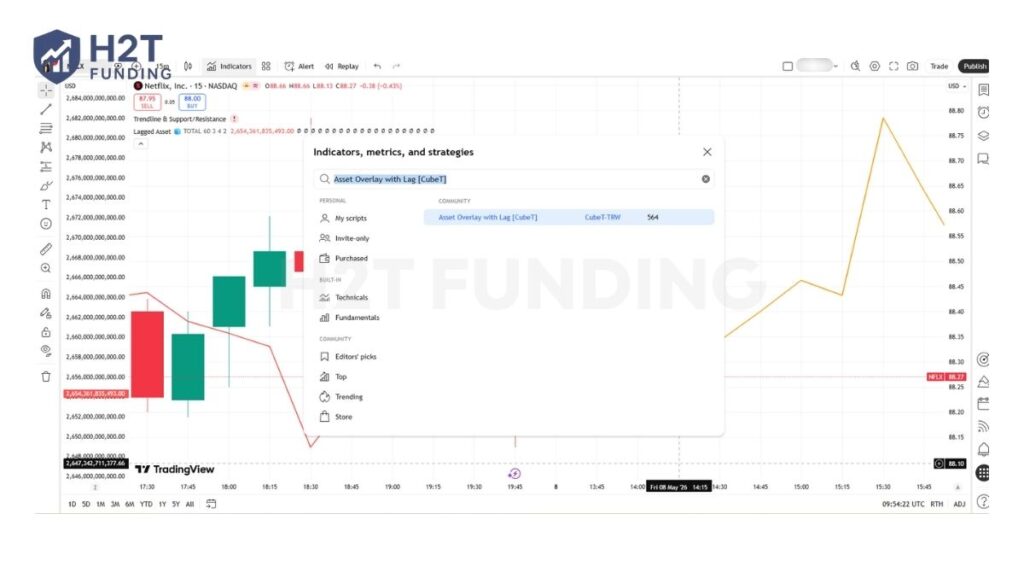Open the alerts clock panel icon
The width and height of the screenshot is (1024, 572).
tap(983, 112)
